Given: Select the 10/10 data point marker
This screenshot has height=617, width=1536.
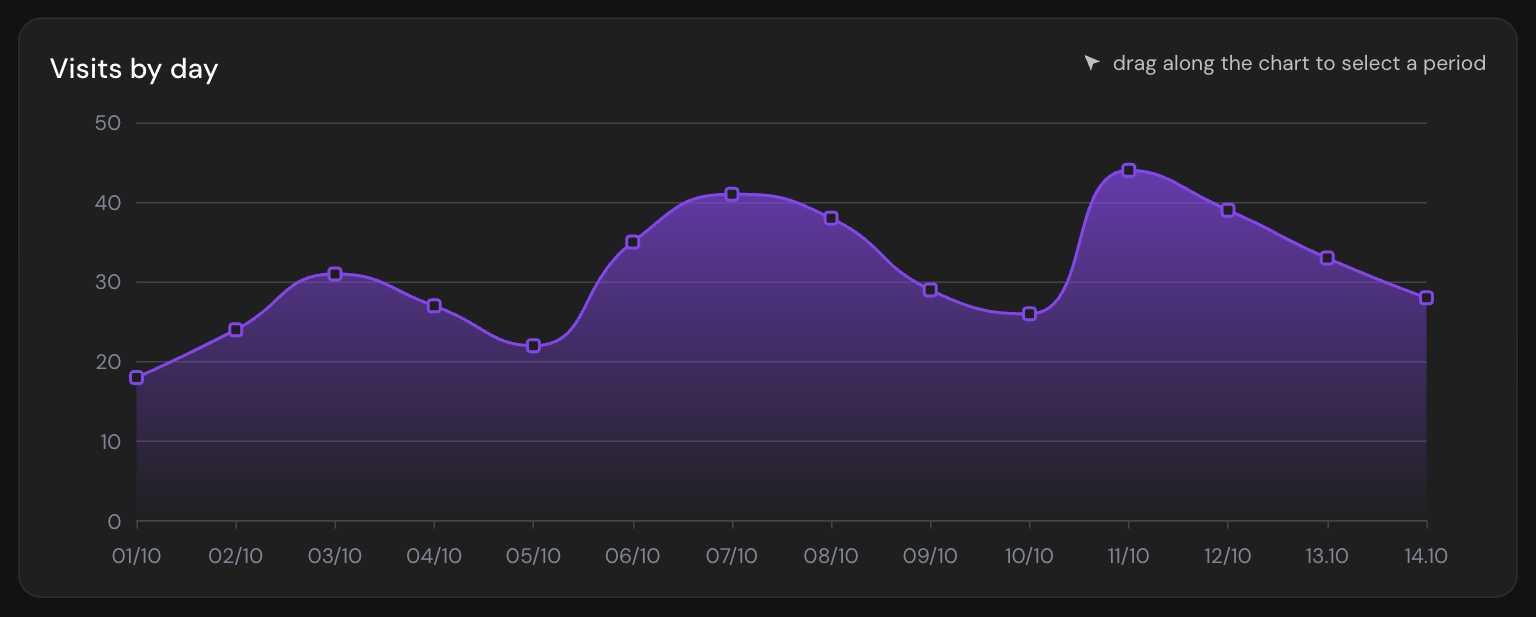Looking at the screenshot, I should [1030, 314].
